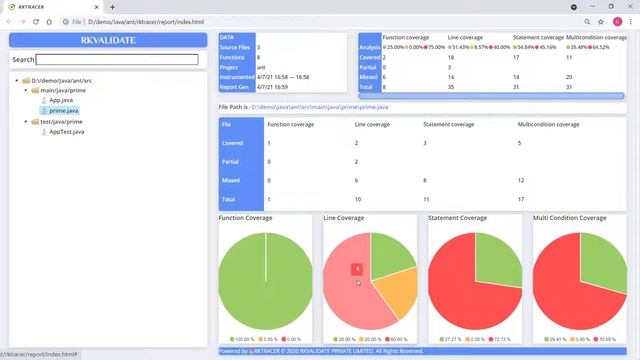Click the footer Powered by RKTRACER bar
This screenshot has height=360, width=640.
click(x=422, y=351)
